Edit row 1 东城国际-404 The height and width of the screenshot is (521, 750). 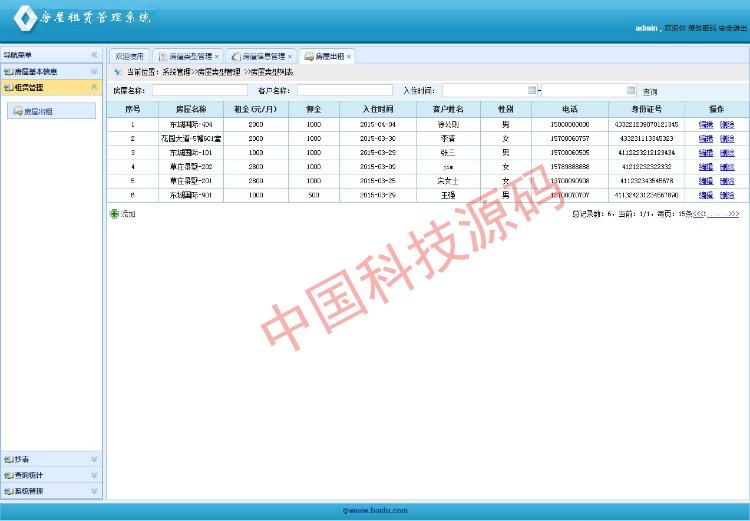coord(706,124)
